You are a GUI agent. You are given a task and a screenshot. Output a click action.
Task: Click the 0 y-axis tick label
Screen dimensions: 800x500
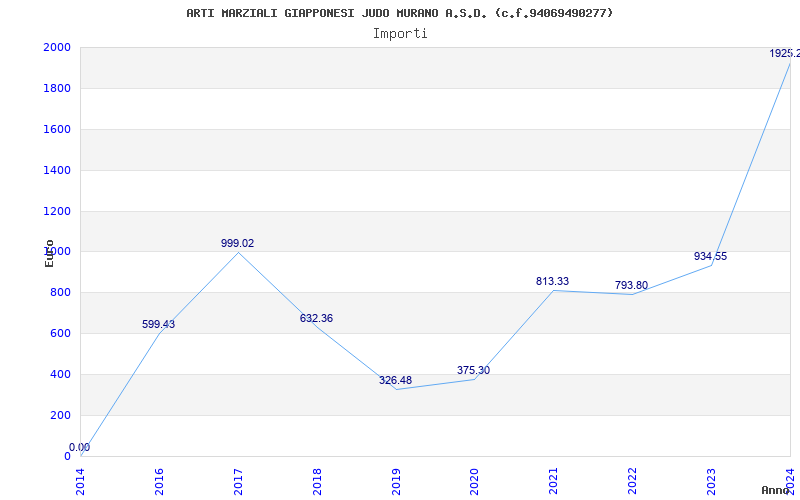(x=67, y=456)
